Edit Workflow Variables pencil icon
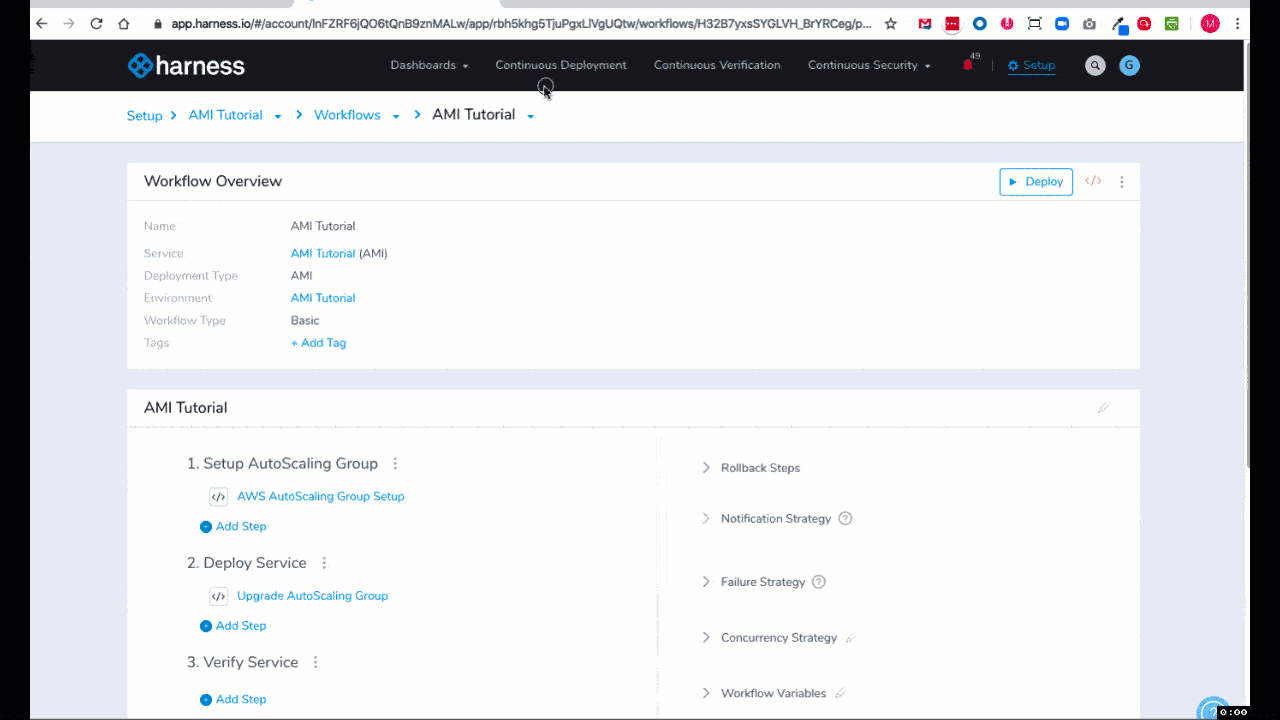1280x720 pixels. pyautogui.click(x=840, y=693)
